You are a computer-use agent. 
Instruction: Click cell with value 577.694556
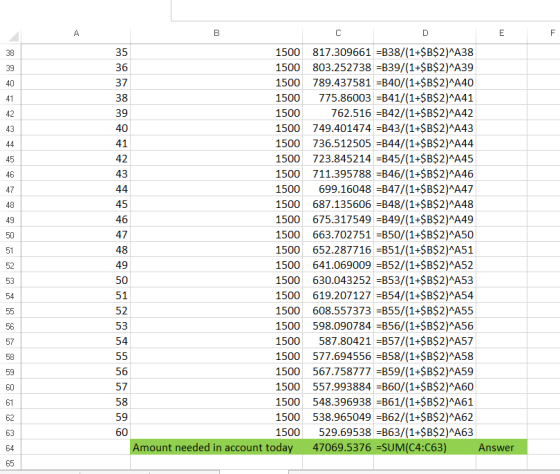[338, 356]
